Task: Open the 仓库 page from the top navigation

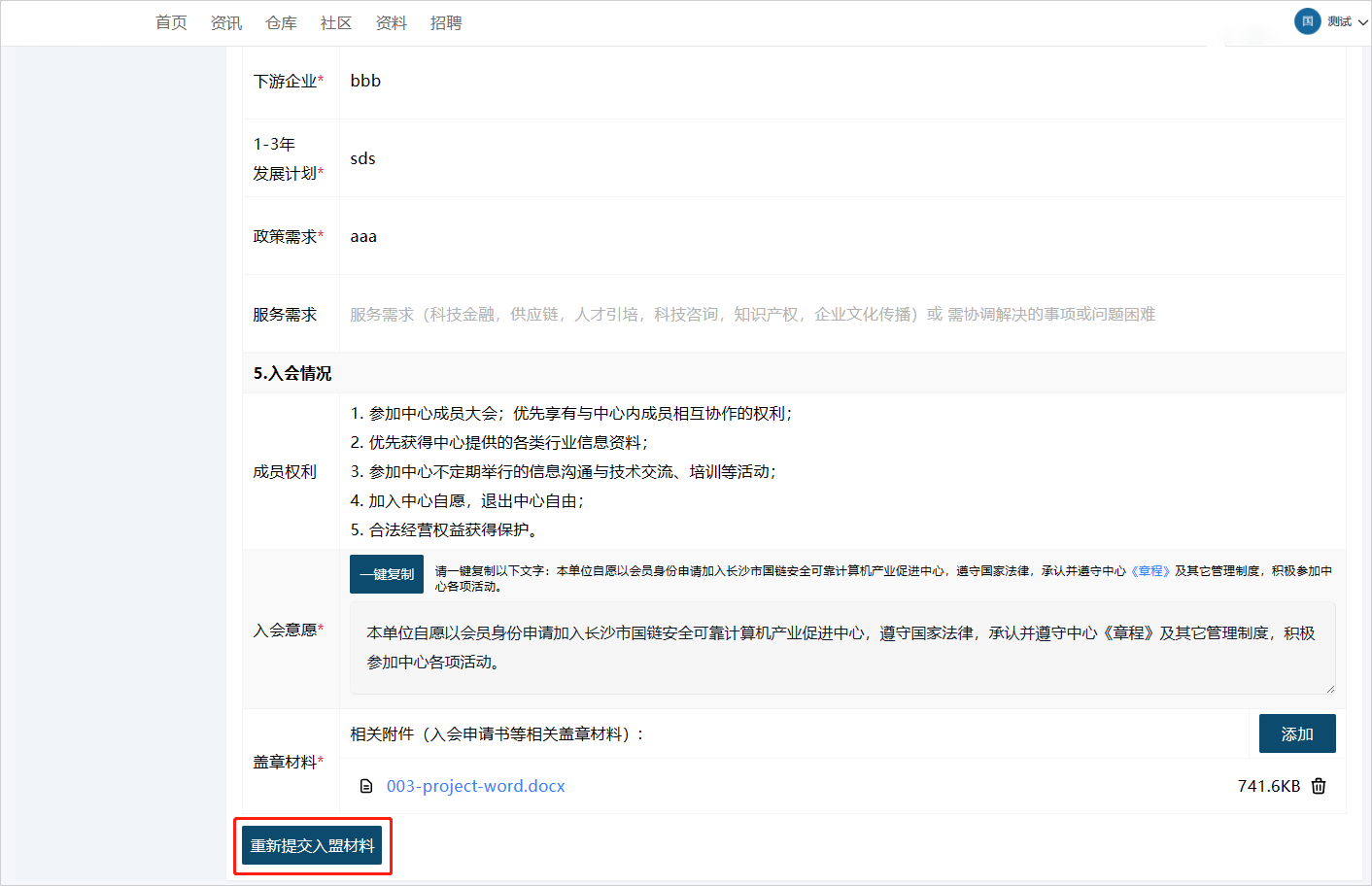Action: [281, 22]
